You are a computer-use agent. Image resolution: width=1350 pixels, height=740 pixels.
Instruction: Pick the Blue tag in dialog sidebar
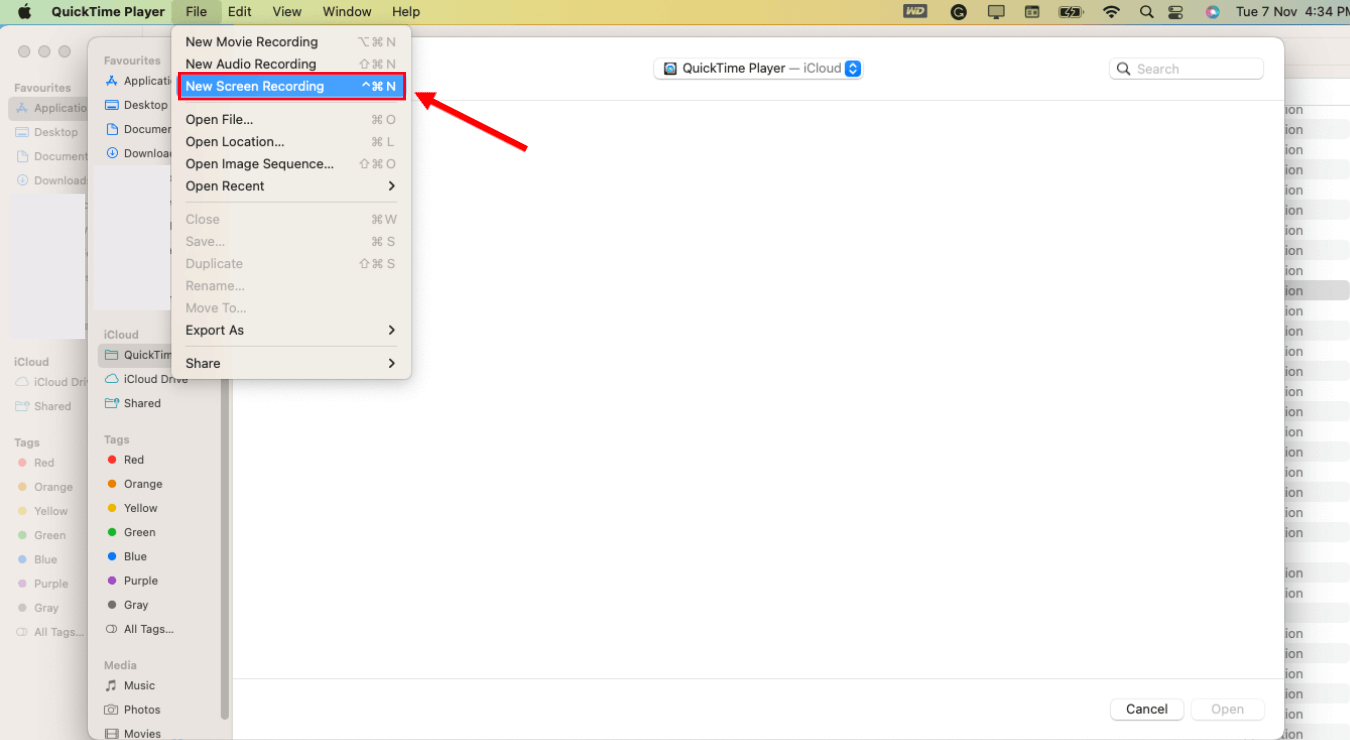click(126, 556)
